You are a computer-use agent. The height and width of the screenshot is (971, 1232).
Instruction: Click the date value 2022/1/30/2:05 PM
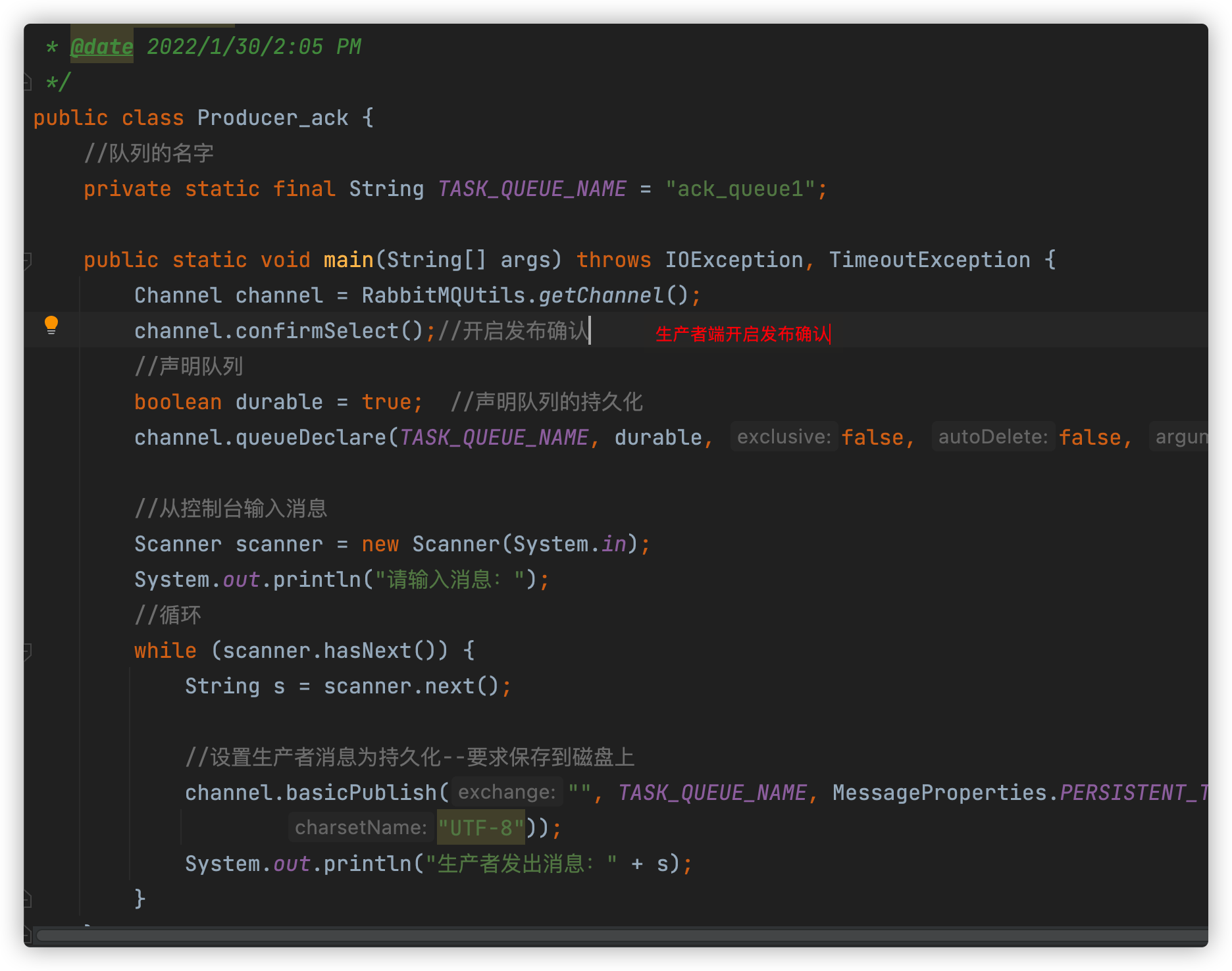click(253, 47)
